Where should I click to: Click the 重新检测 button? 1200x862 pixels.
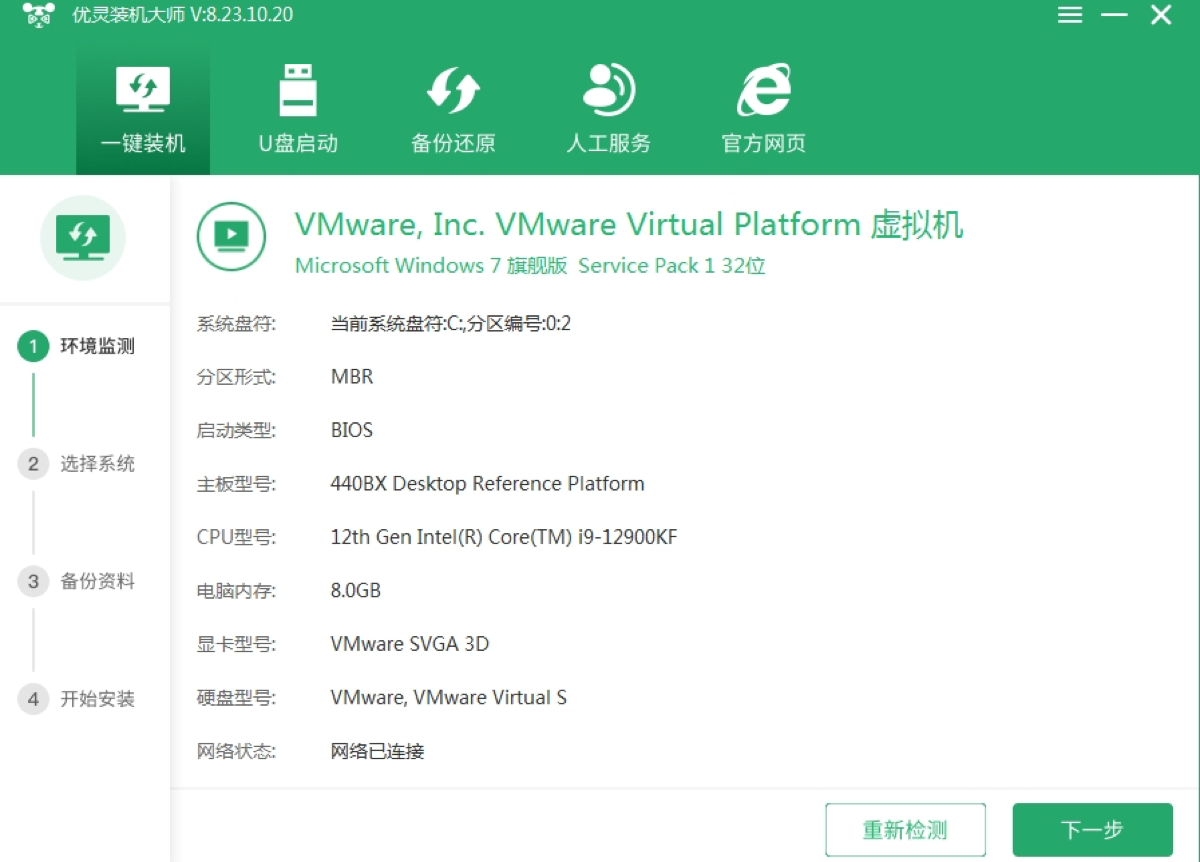point(905,830)
